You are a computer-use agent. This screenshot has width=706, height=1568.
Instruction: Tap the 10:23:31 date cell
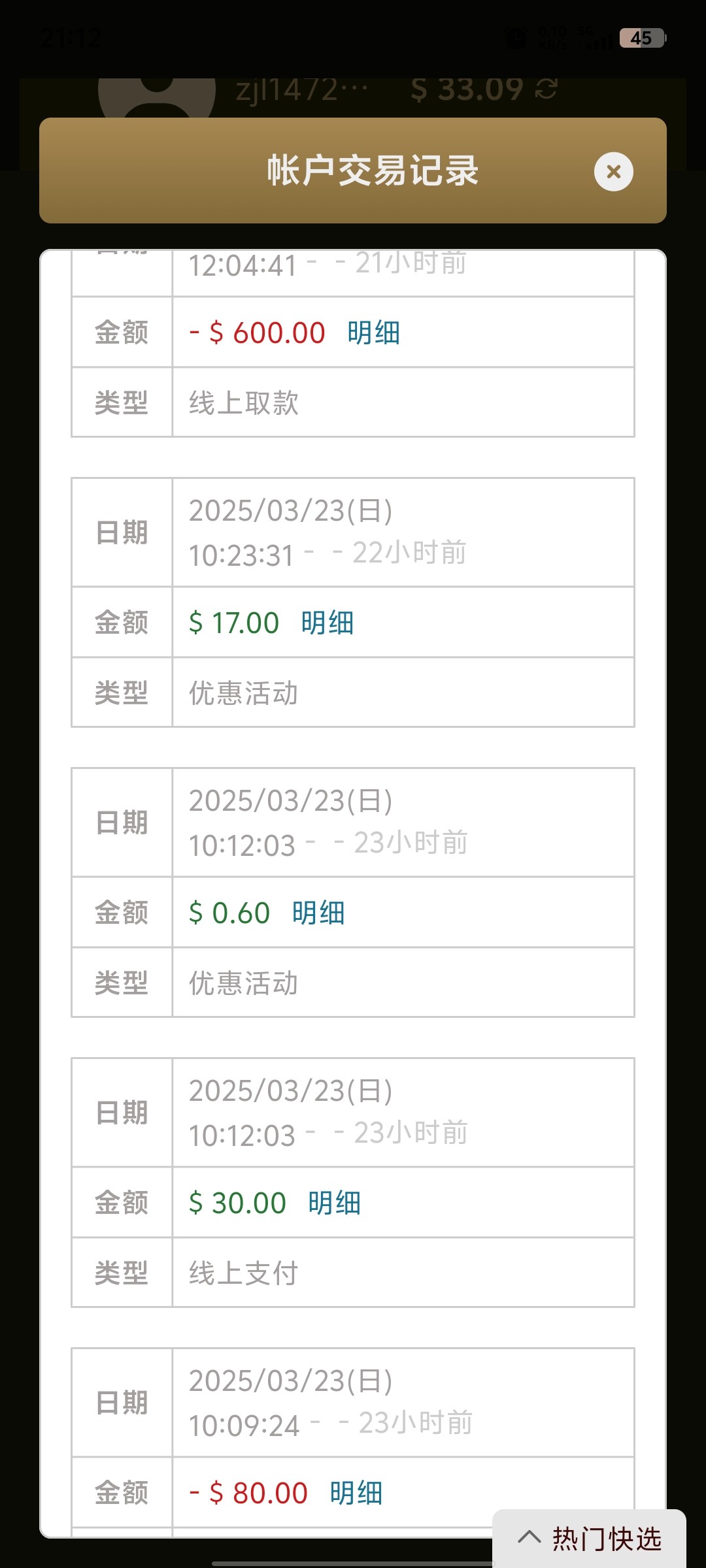[x=403, y=533]
